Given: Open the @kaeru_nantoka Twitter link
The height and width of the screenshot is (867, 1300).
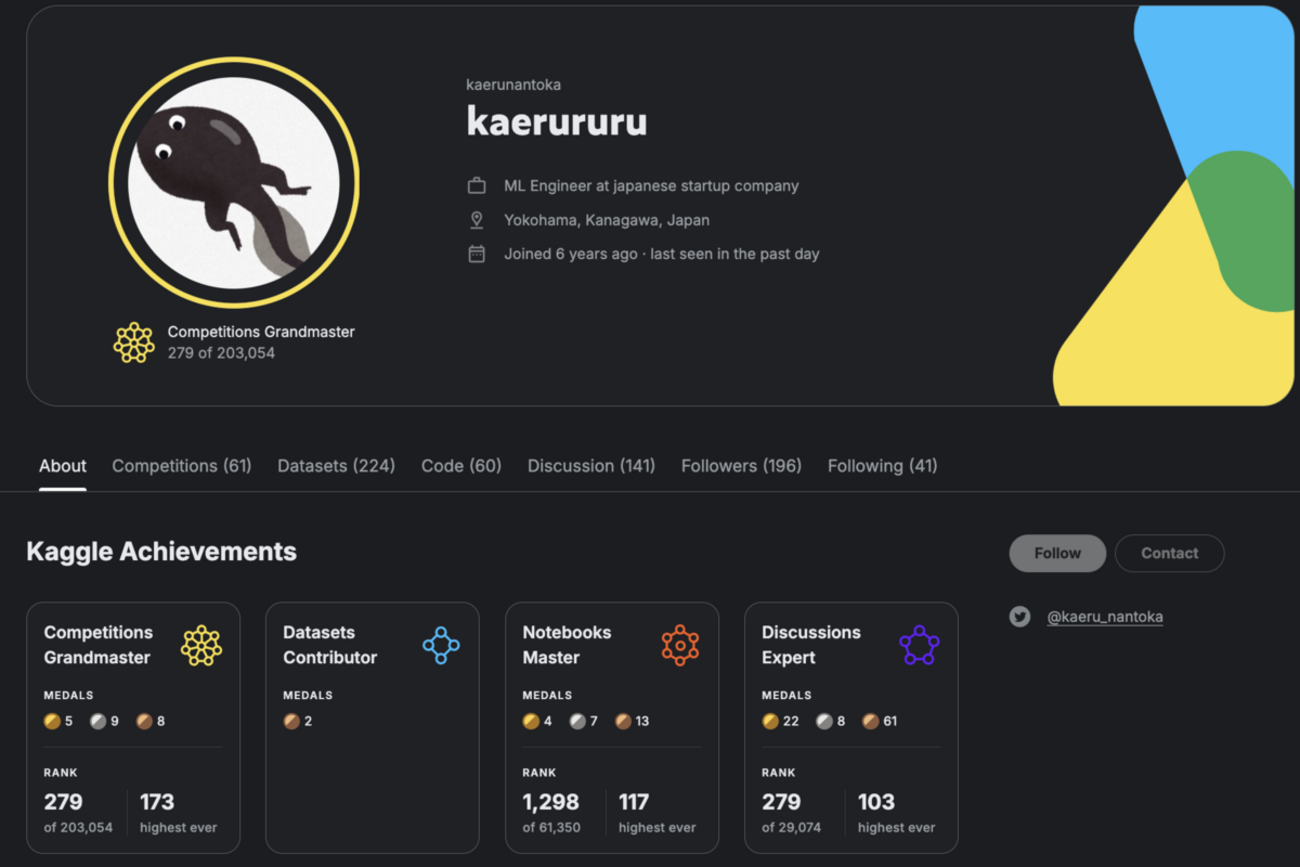Looking at the screenshot, I should (x=1104, y=616).
